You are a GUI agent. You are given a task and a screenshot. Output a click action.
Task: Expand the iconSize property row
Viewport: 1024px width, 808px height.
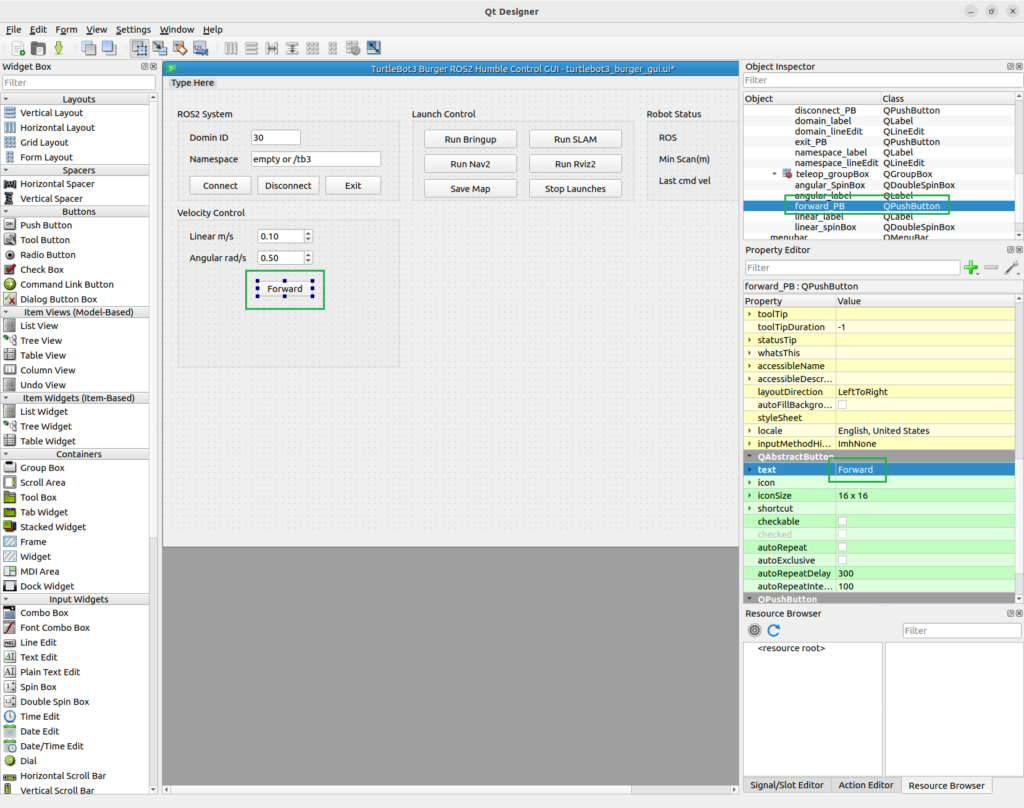pyautogui.click(x=750, y=496)
